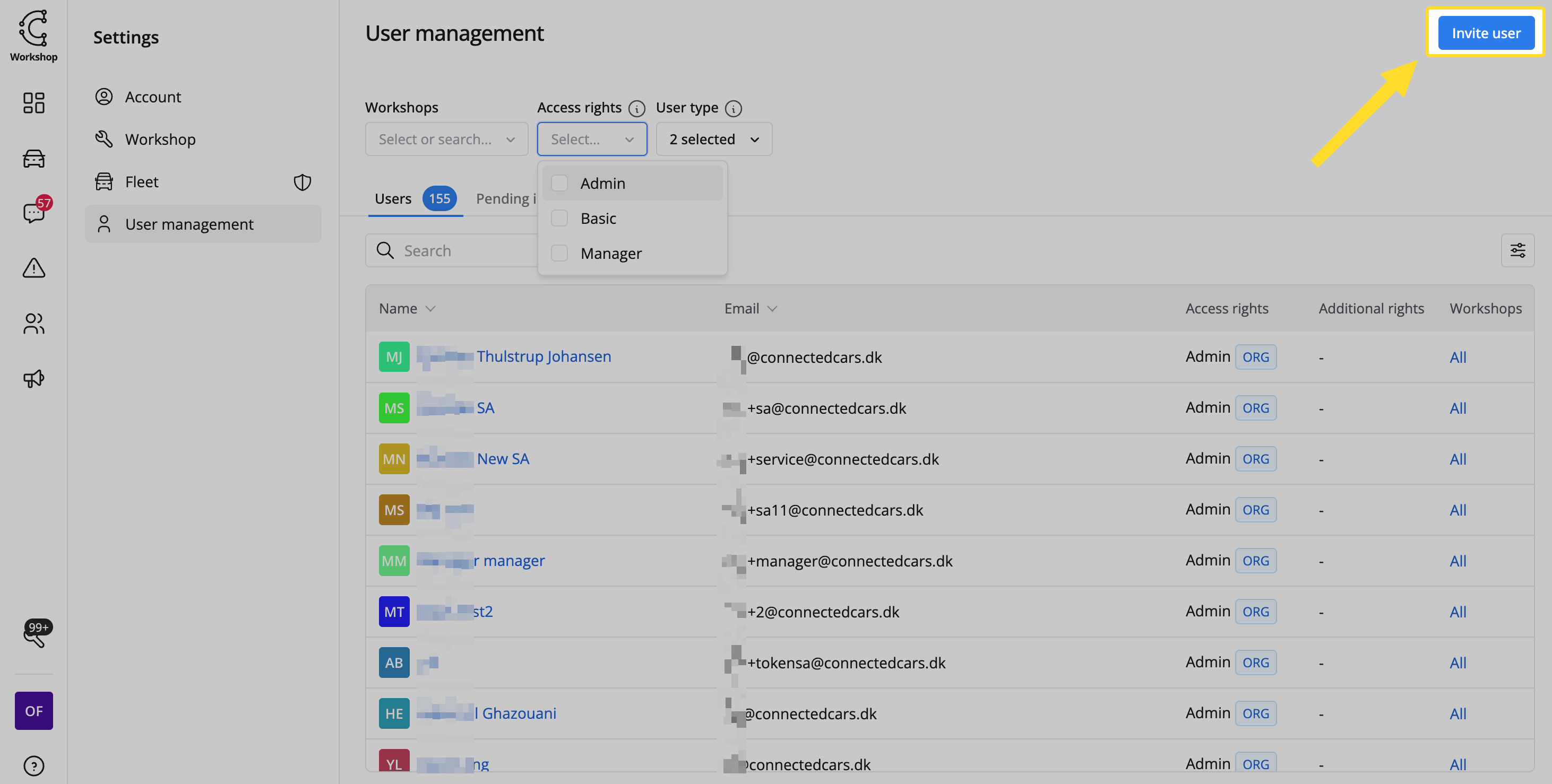Open the Fleet settings menu item
This screenshot has width=1552, height=784.
coord(142,182)
